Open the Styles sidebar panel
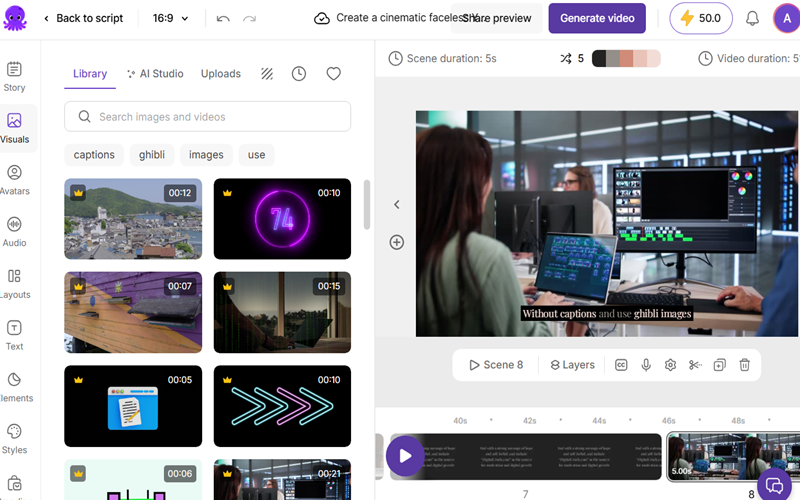The image size is (800, 500). [14, 439]
